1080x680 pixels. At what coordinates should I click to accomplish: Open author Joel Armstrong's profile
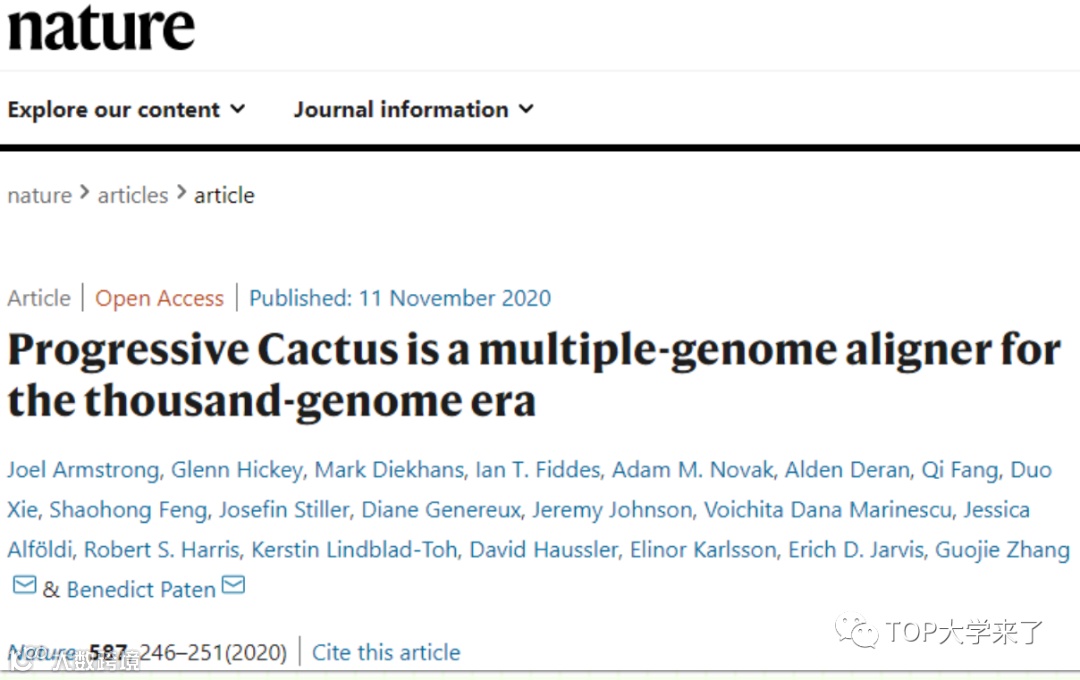[x=83, y=470]
